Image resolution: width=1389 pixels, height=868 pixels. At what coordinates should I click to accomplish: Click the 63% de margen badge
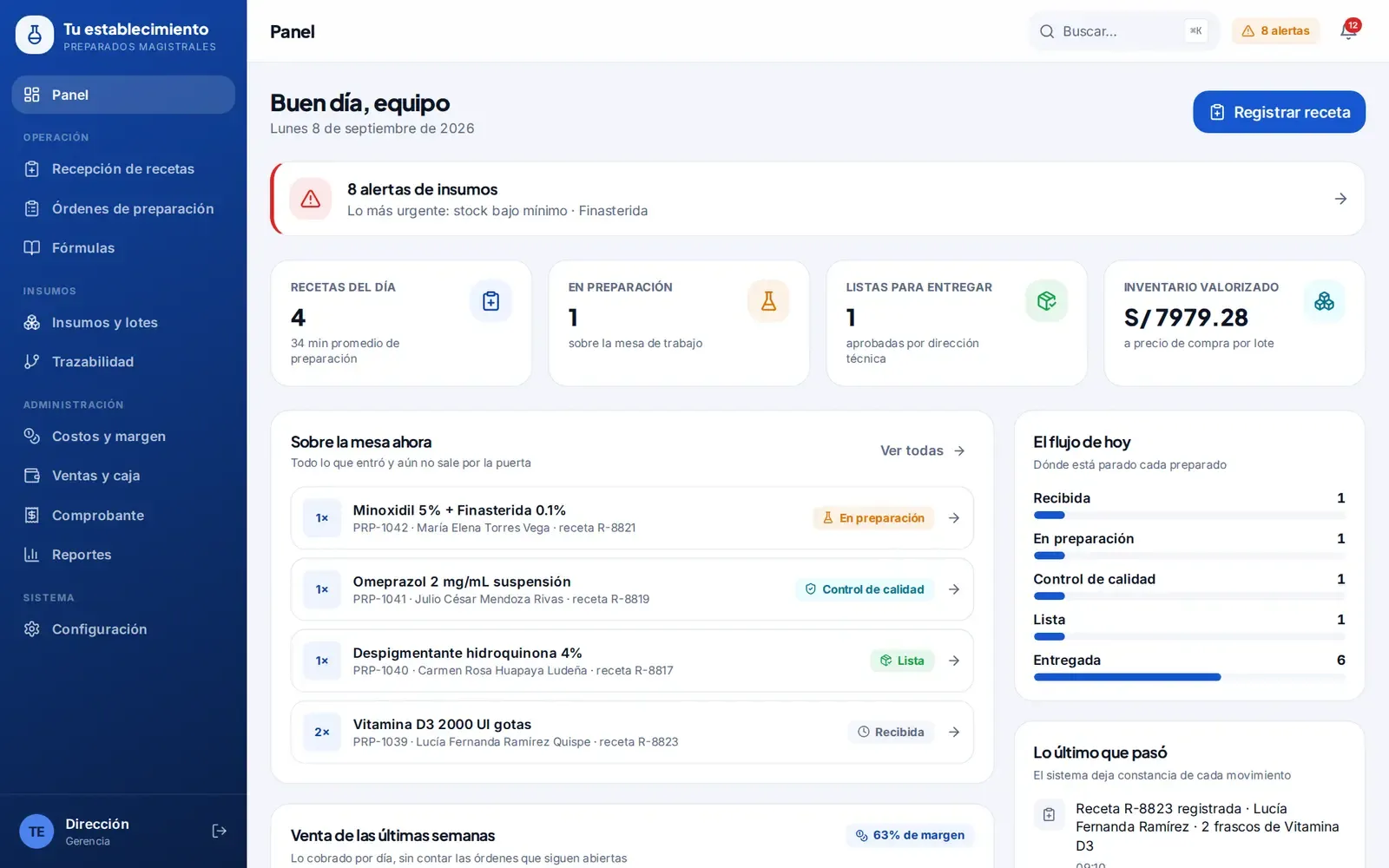[x=910, y=835]
